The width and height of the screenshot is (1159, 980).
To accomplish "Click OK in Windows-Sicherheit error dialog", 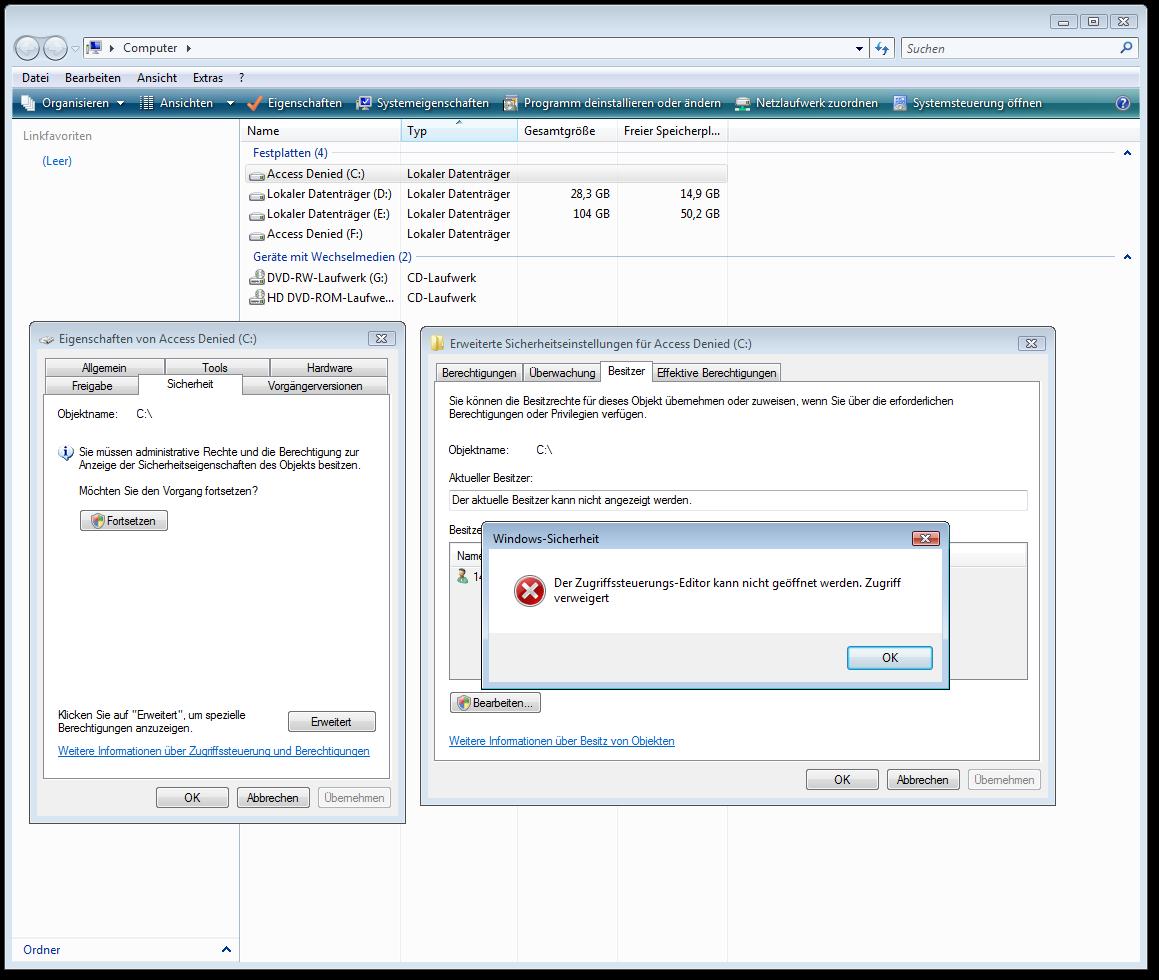I will click(889, 658).
